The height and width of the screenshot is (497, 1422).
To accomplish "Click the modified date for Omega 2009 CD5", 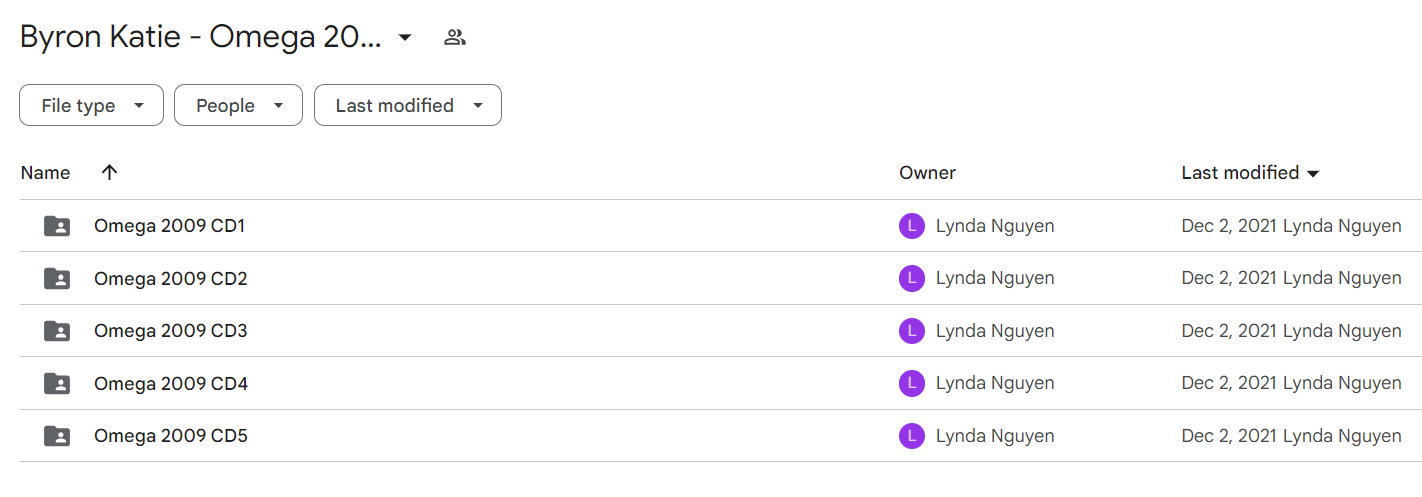I will coord(1230,436).
